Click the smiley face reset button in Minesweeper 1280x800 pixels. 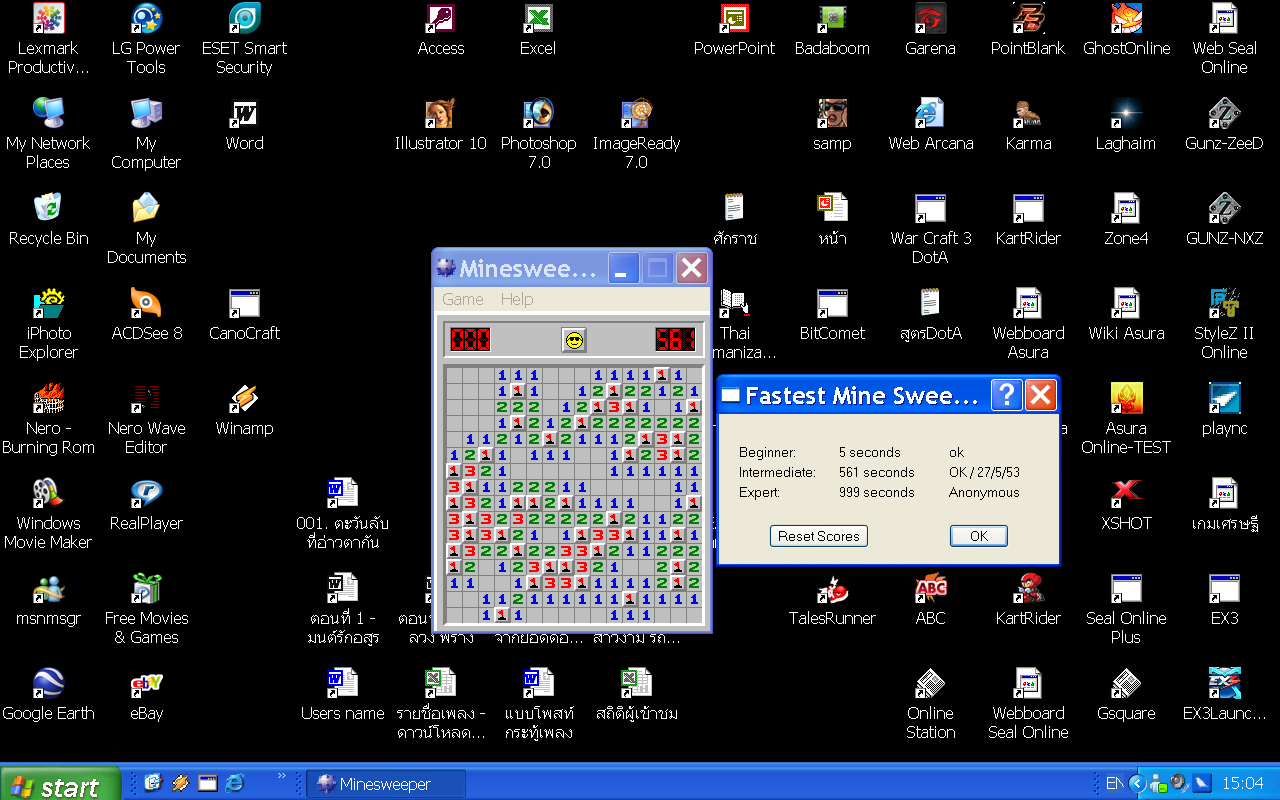pos(574,340)
